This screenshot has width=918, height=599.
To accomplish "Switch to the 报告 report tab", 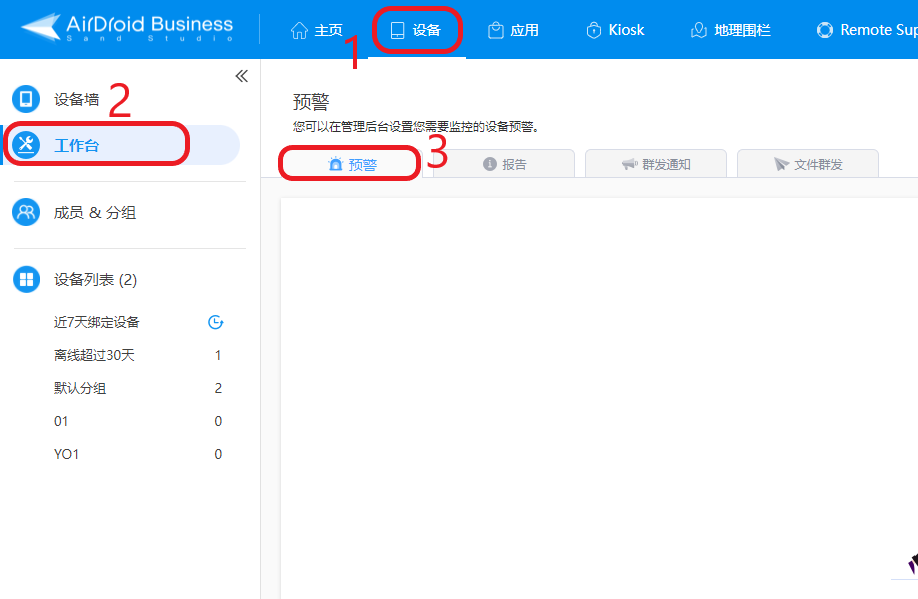I will click(x=504, y=164).
